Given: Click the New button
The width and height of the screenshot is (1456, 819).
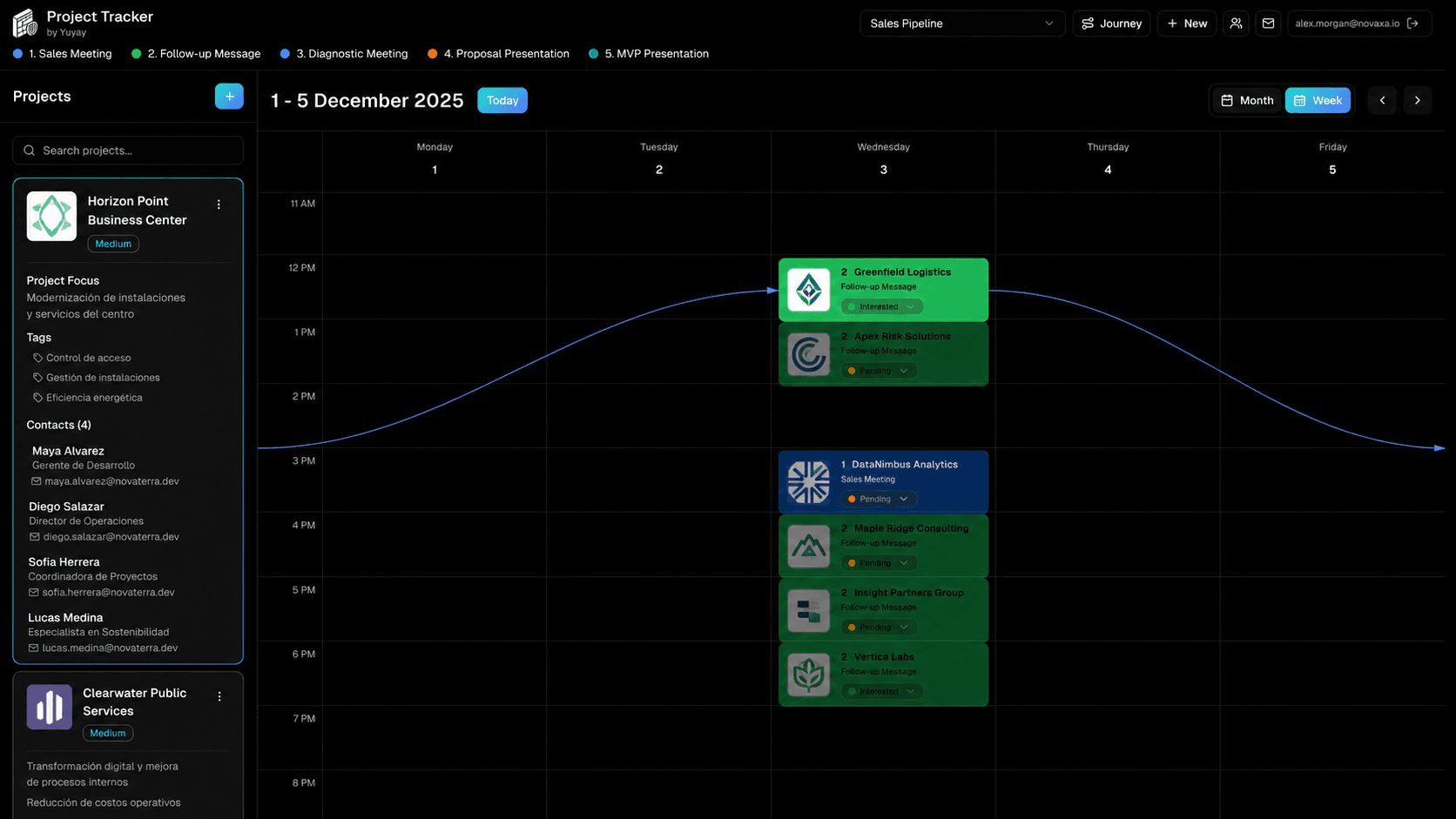Looking at the screenshot, I should click(x=1187, y=23).
